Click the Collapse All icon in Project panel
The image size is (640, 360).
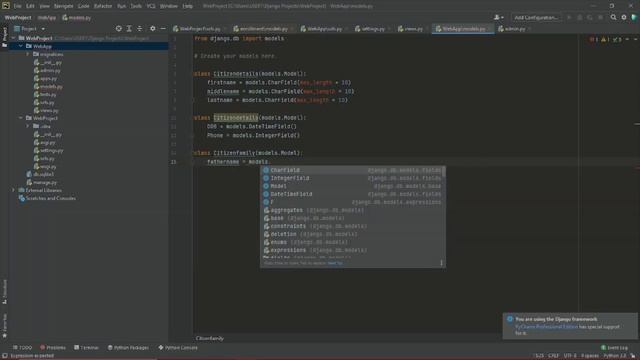click(140, 29)
